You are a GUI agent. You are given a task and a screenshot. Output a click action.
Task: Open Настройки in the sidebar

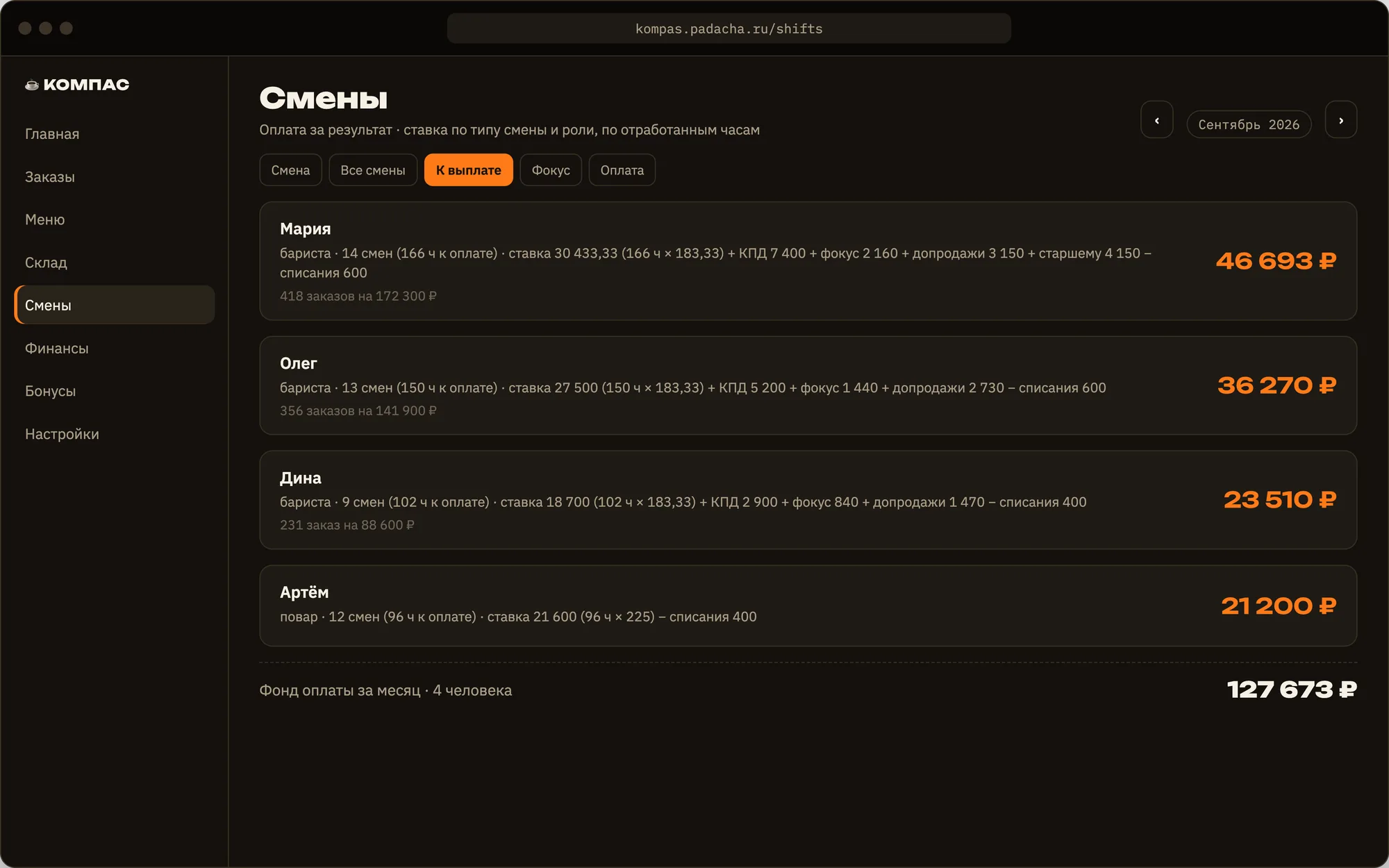point(114,434)
